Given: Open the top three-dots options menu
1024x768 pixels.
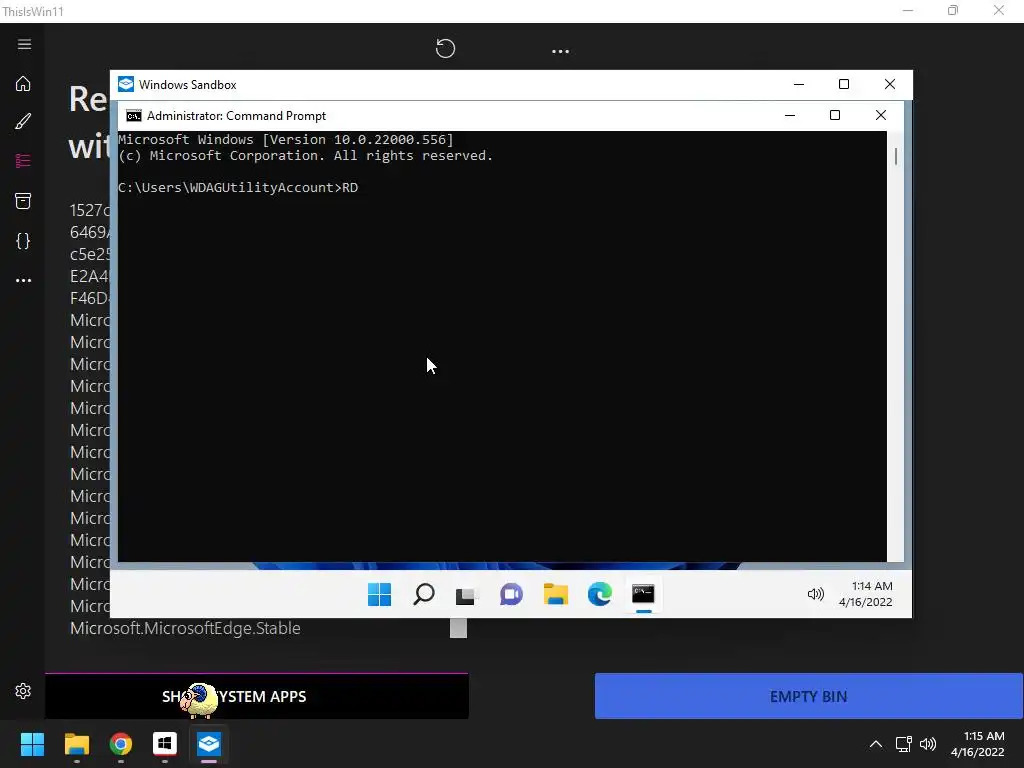Looking at the screenshot, I should [560, 51].
